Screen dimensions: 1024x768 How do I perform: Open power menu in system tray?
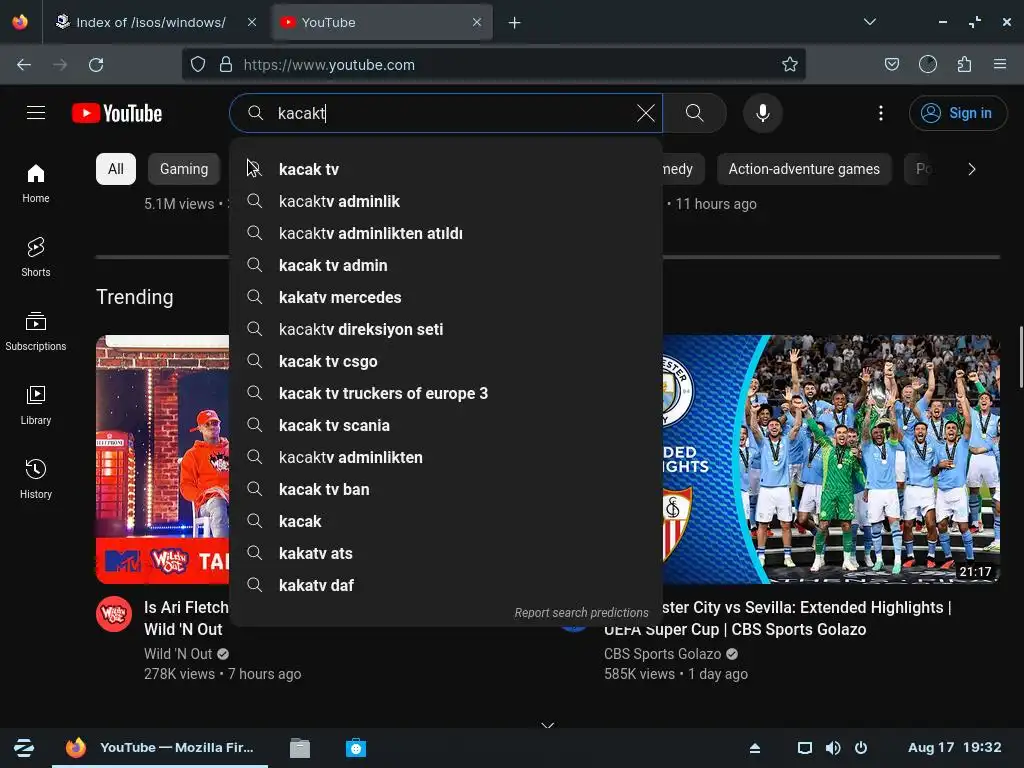(x=861, y=748)
